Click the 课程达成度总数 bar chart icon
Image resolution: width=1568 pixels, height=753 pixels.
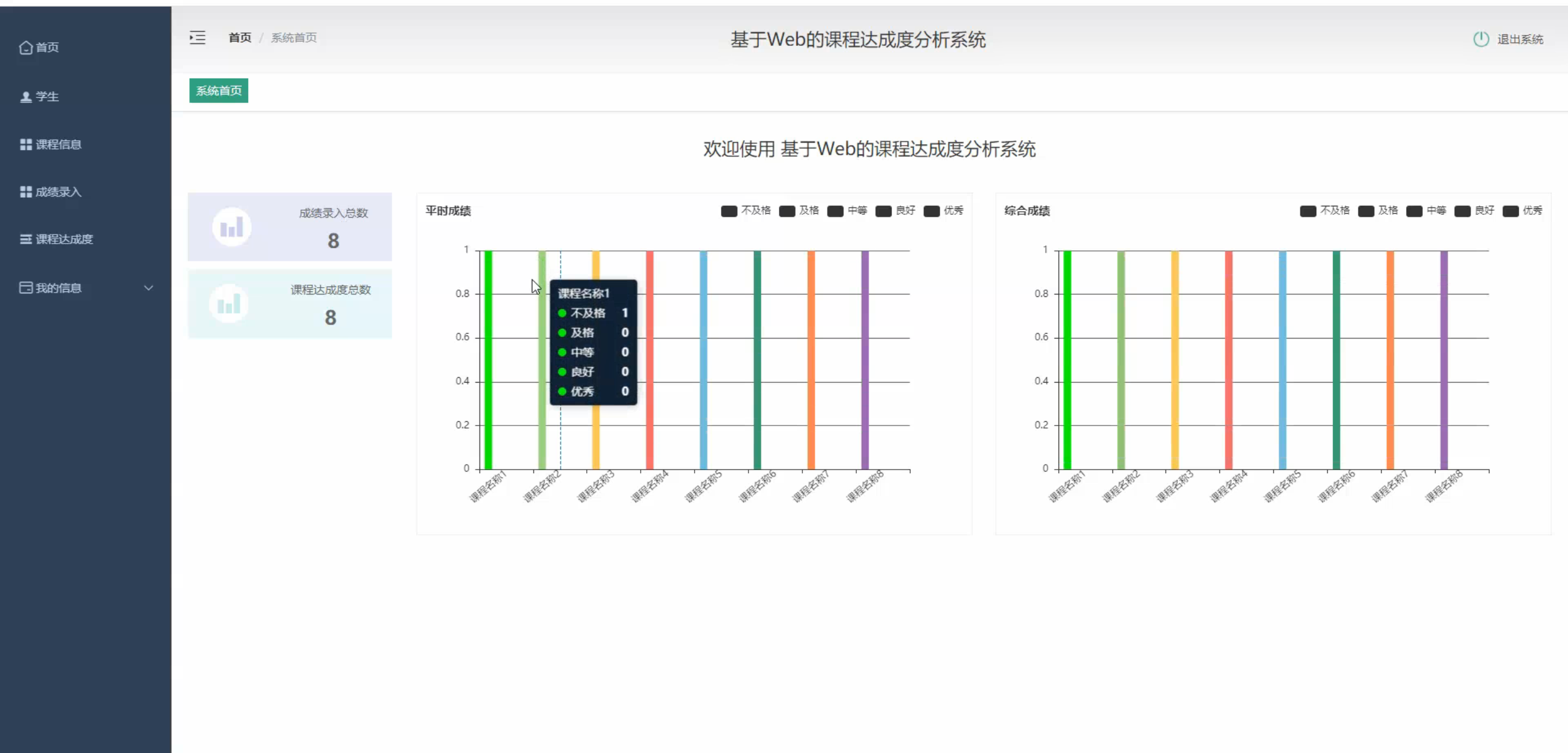[228, 304]
